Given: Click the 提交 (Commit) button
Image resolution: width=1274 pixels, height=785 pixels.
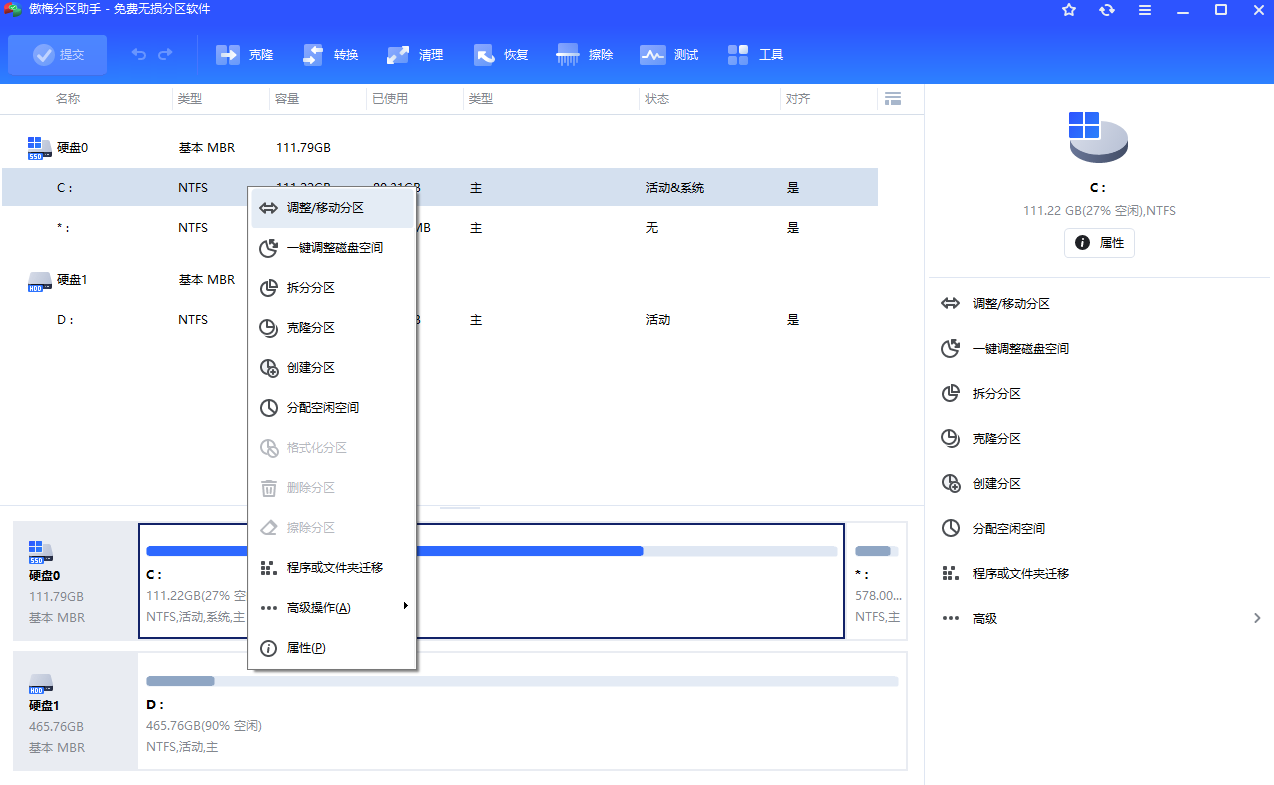Looking at the screenshot, I should pos(57,54).
